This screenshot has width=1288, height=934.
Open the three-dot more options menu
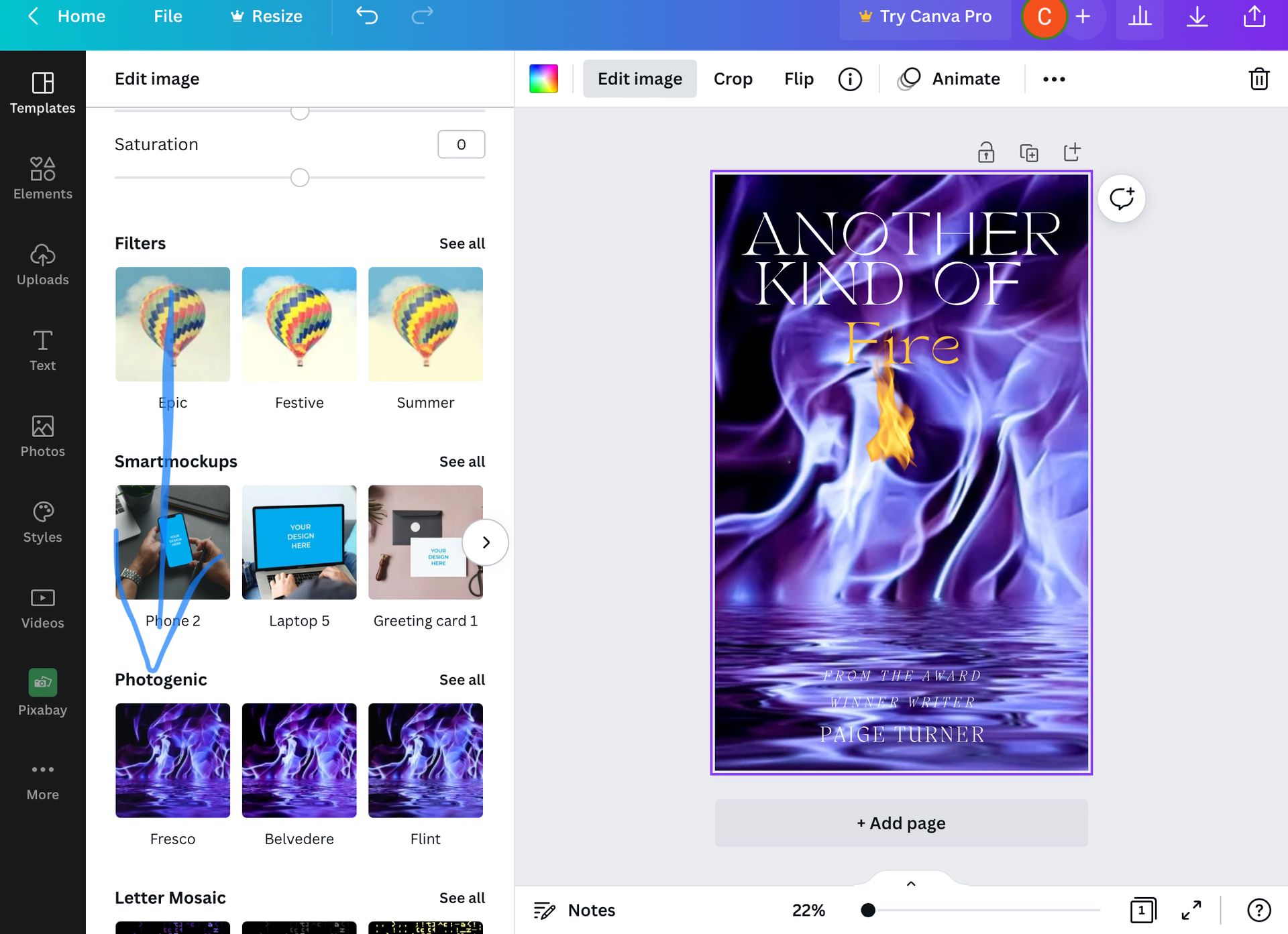[x=1054, y=79]
